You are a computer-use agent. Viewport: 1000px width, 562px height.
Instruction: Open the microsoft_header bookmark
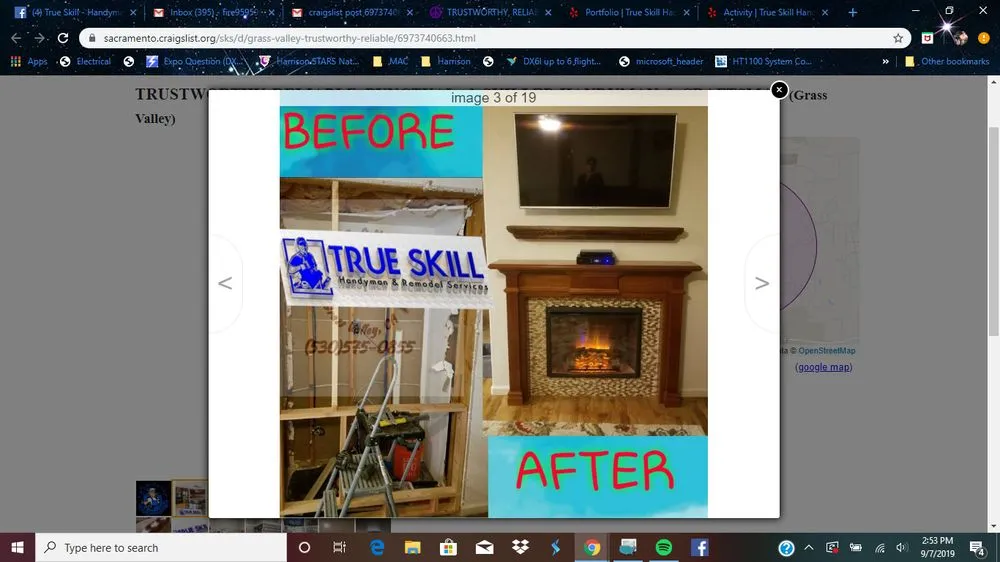click(661, 61)
